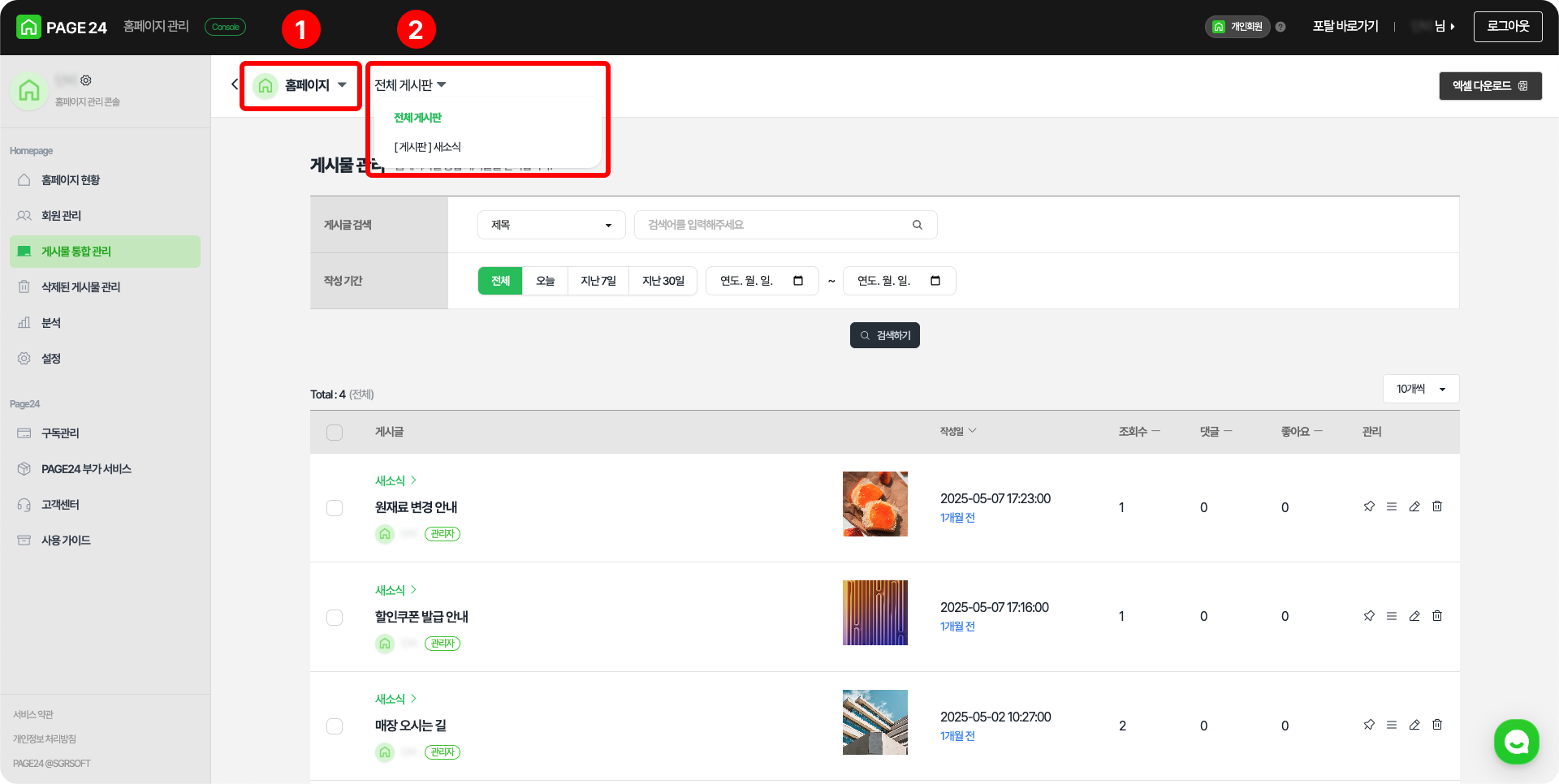Check the 매장 오시는 길 row checkbox
The height and width of the screenshot is (784, 1559).
pos(335,726)
